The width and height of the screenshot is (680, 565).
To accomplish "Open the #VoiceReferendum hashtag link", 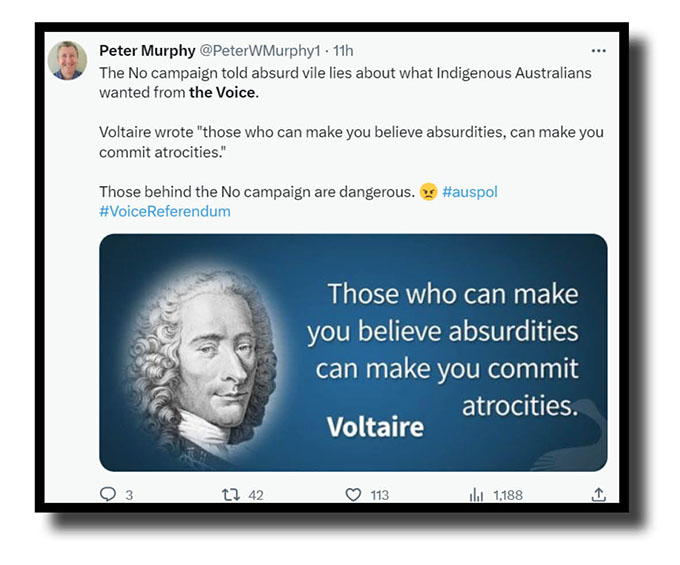I will [x=164, y=212].
